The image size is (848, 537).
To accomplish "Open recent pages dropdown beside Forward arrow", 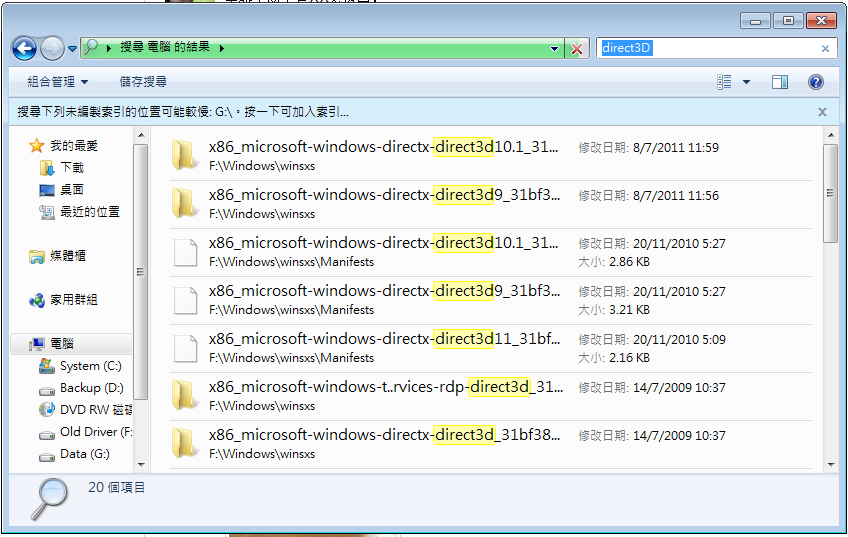I will coord(72,49).
